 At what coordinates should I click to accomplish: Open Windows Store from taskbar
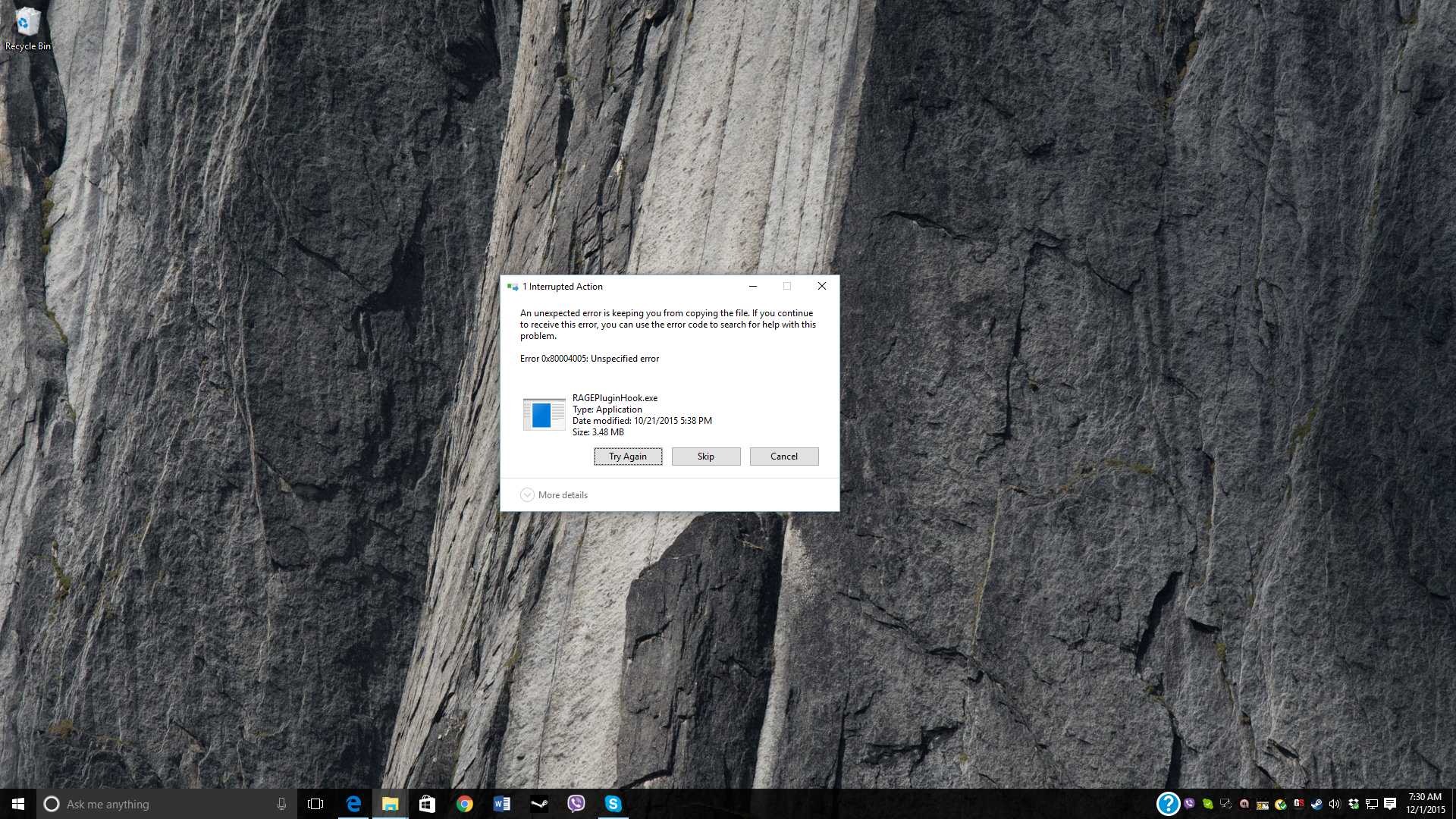pyautogui.click(x=427, y=804)
